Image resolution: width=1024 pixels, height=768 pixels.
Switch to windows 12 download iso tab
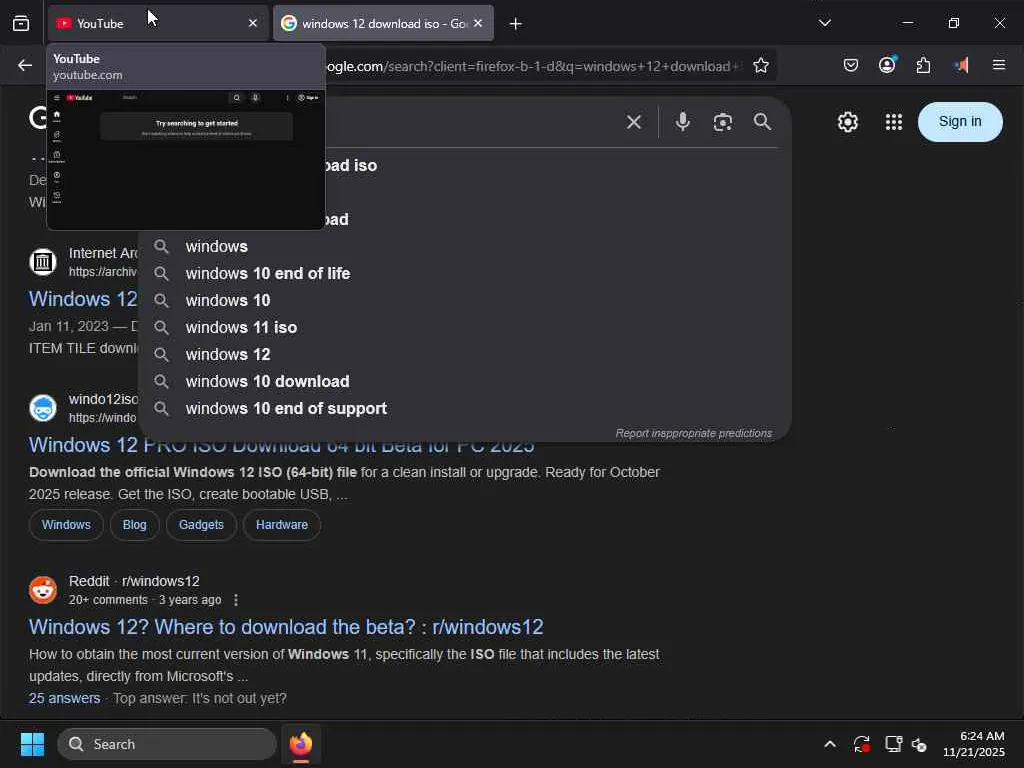[383, 24]
